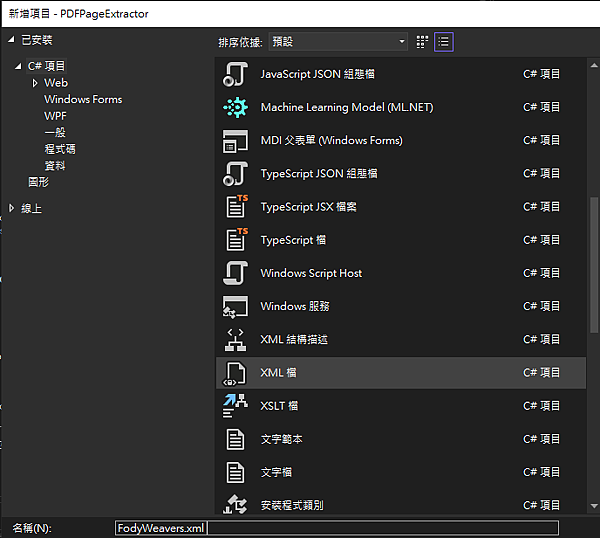The width and height of the screenshot is (600, 538).
Task: Pick the XSLT 檔 template icon
Action: tap(235, 406)
